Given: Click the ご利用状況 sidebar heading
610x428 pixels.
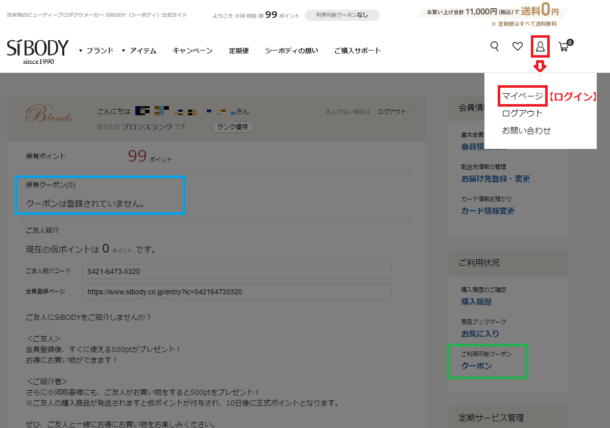Looking at the screenshot, I should [x=479, y=263].
